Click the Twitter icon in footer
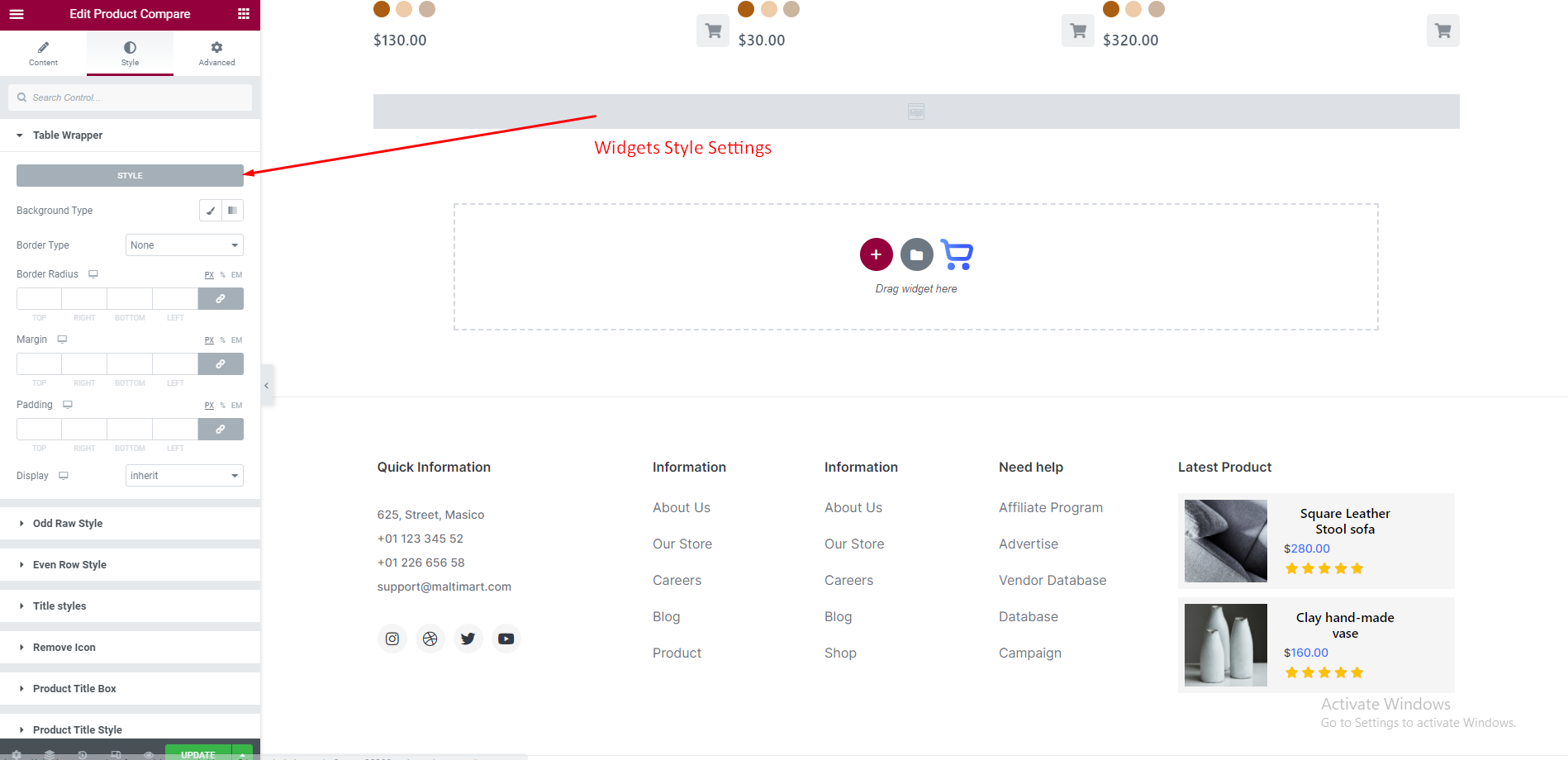 tap(468, 639)
